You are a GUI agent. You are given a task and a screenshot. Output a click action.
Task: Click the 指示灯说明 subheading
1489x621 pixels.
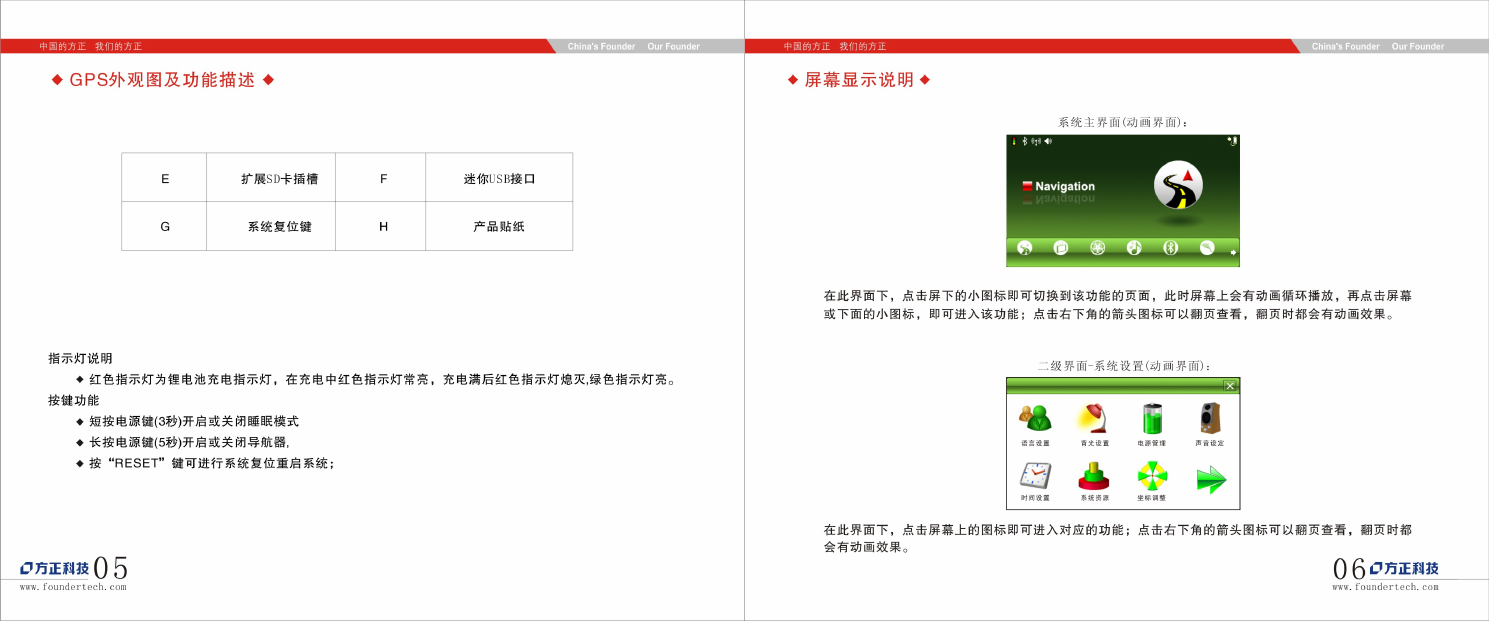[x=80, y=358]
